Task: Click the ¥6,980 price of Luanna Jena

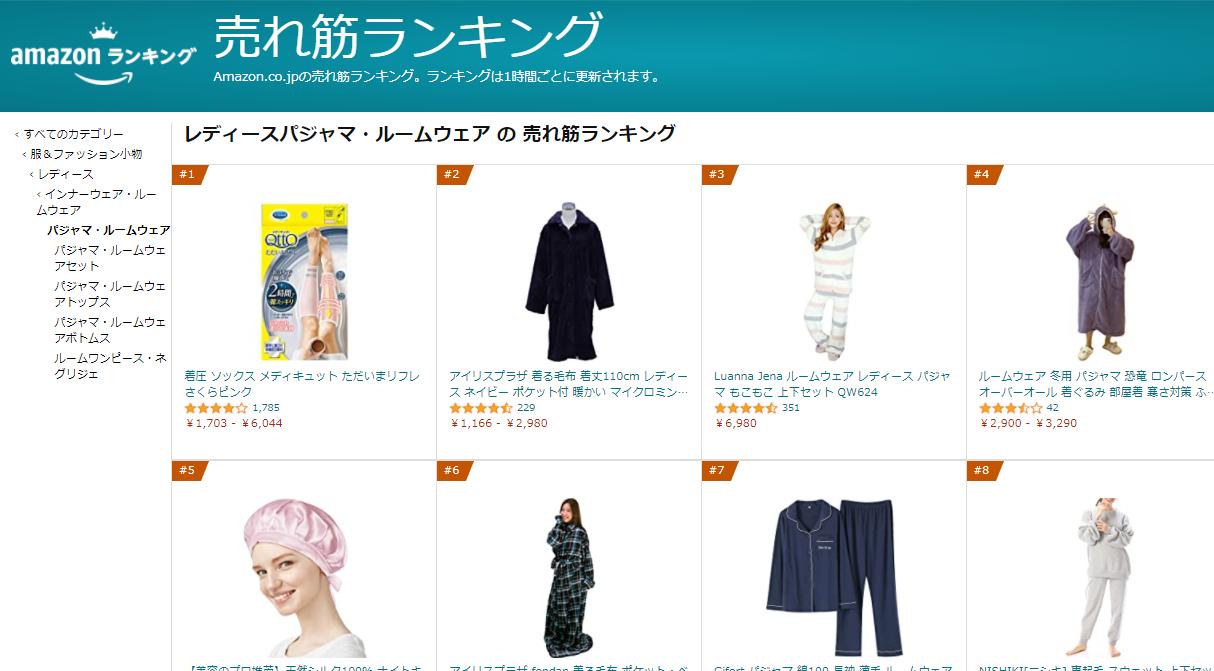Action: [736, 423]
